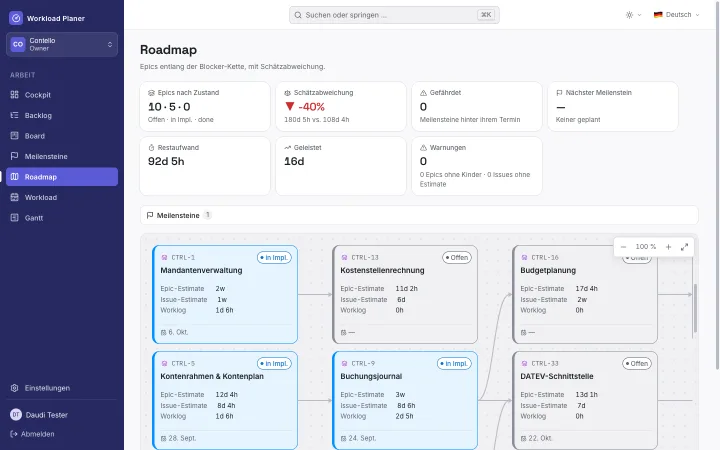Click the roadmap canvas vertical scrollbar
720x450 pixels.
[x=695, y=308]
